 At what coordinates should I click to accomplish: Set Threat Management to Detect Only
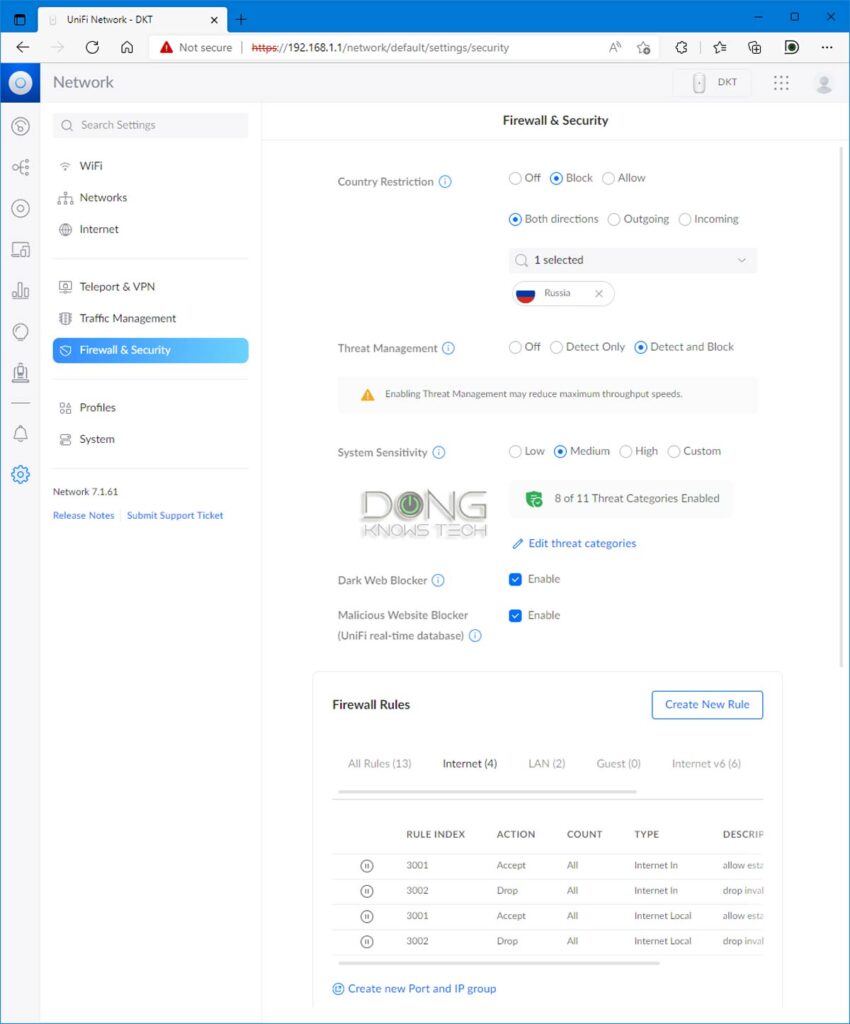[556, 347]
